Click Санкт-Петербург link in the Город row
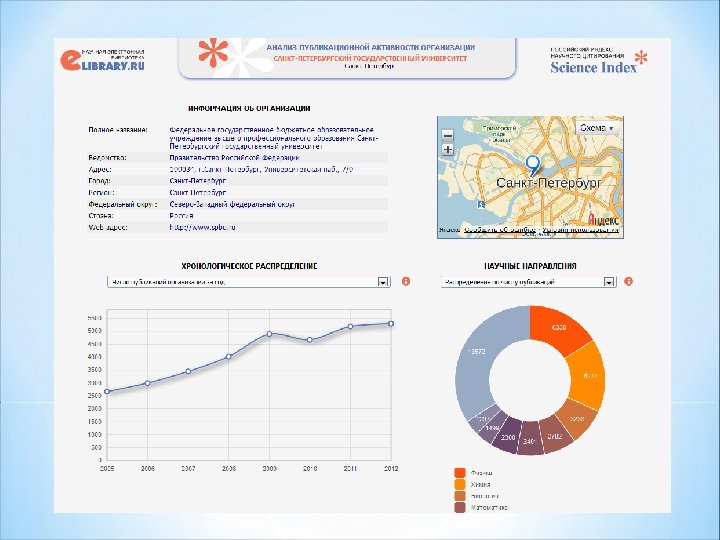Viewport: 720px width, 540px height. (197, 181)
